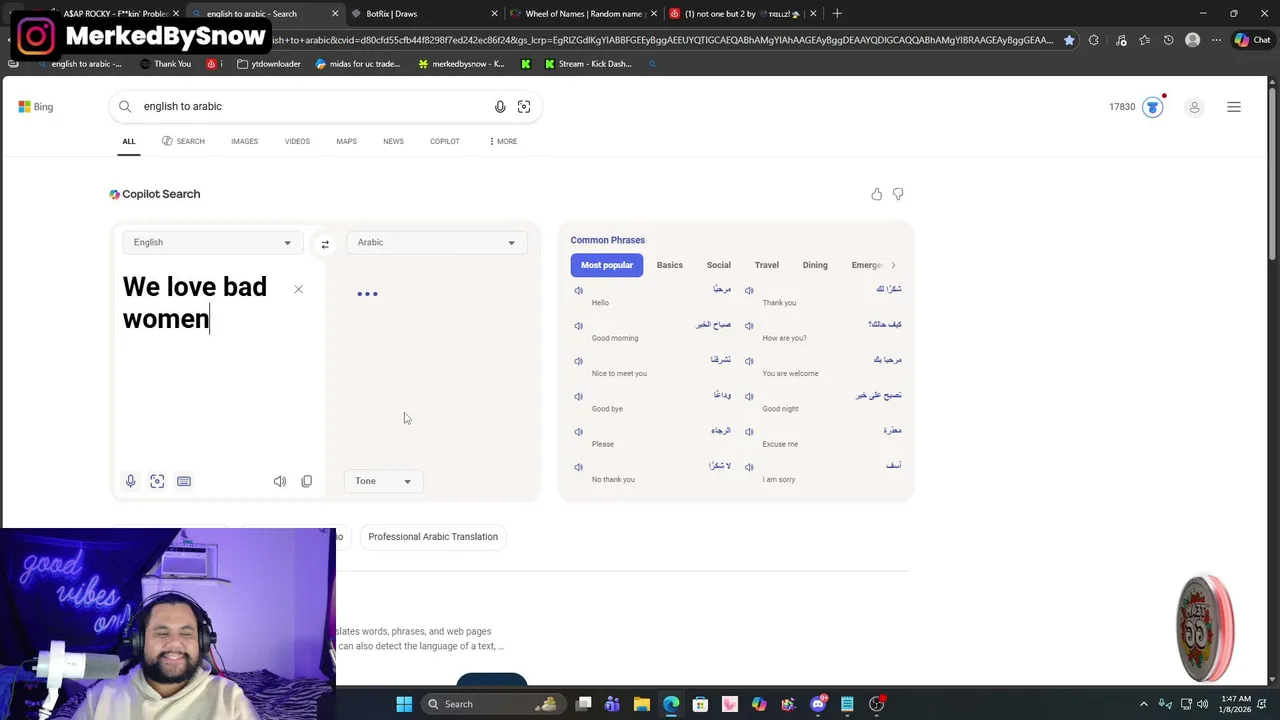Play audio for Good night phrase
1280x720 pixels.
749,396
